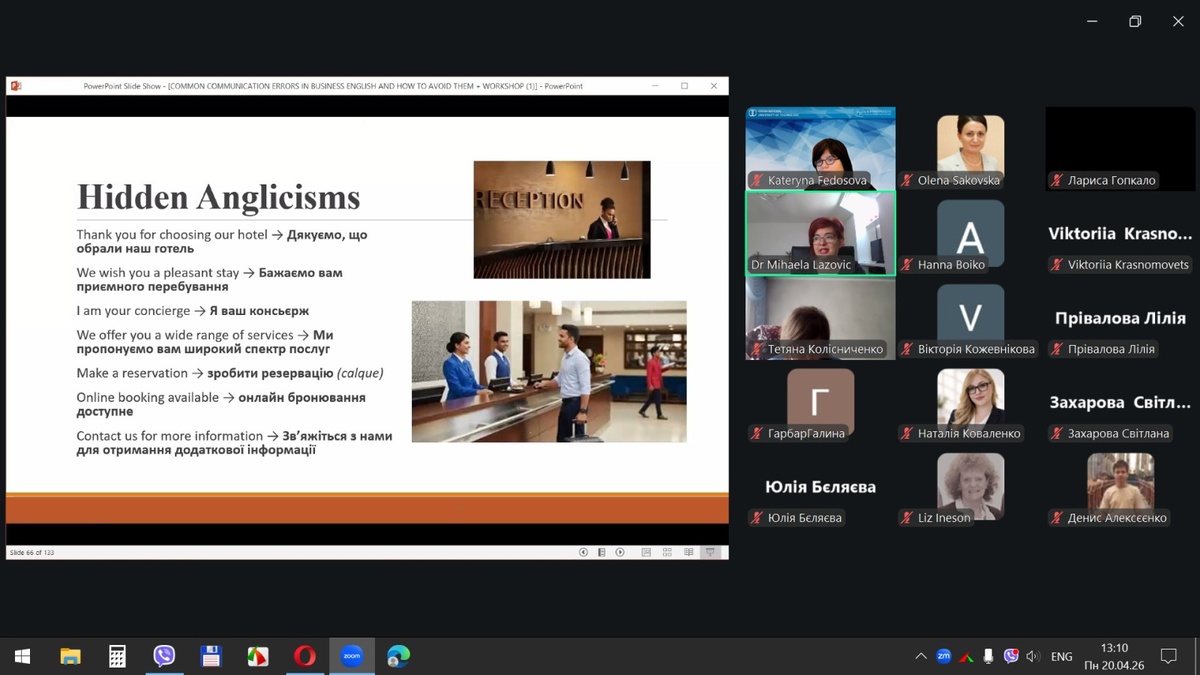Click Liz Ineson's participant tile

coord(970,488)
